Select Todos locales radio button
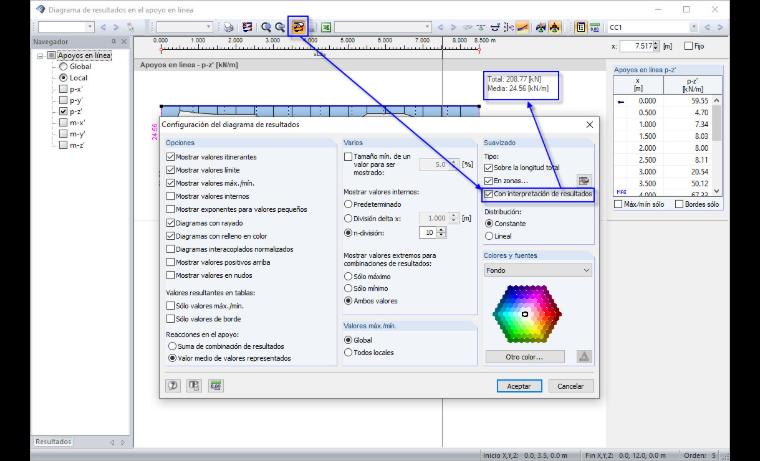The height and width of the screenshot is (461, 760). (x=348, y=352)
